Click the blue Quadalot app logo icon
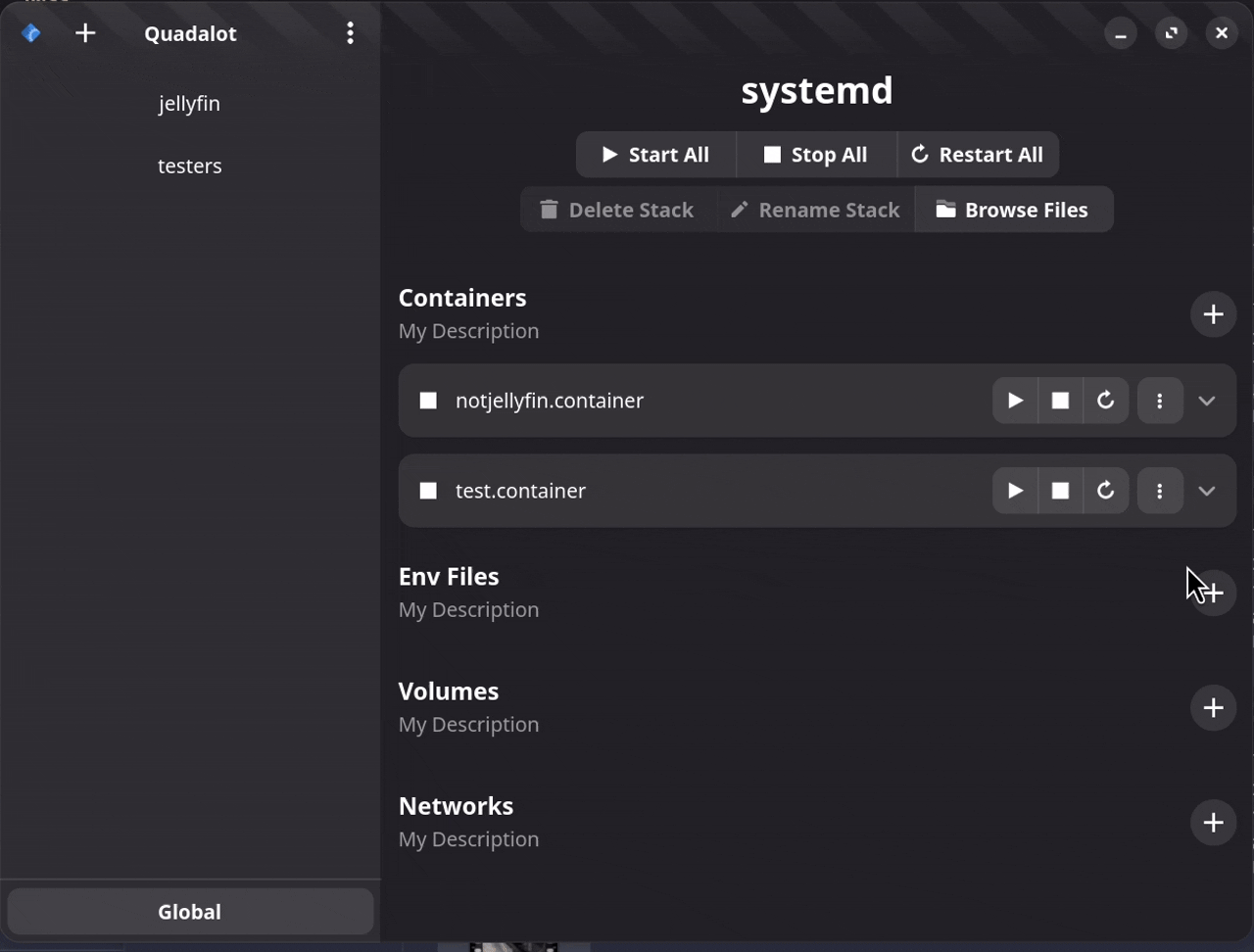 [30, 33]
